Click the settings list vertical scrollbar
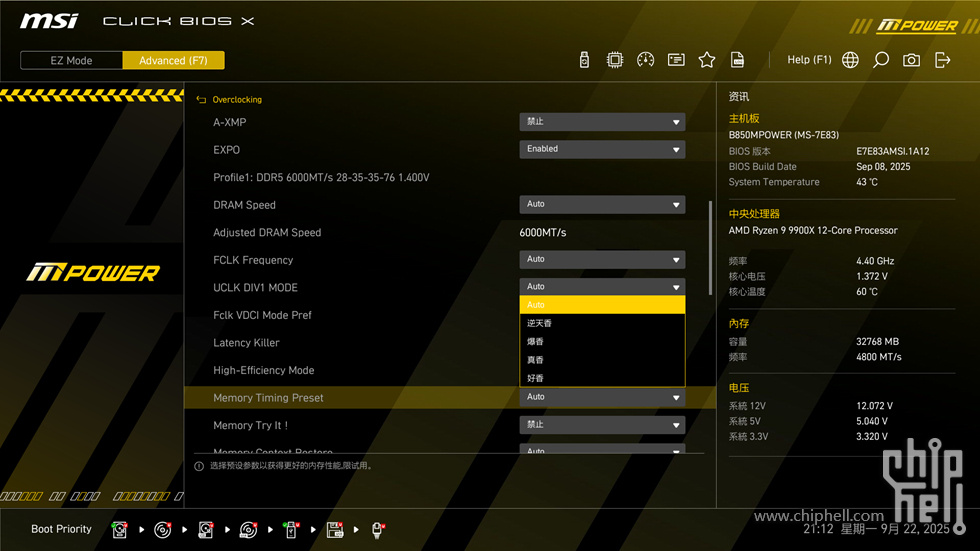Viewport: 980px width, 551px height. (710, 248)
